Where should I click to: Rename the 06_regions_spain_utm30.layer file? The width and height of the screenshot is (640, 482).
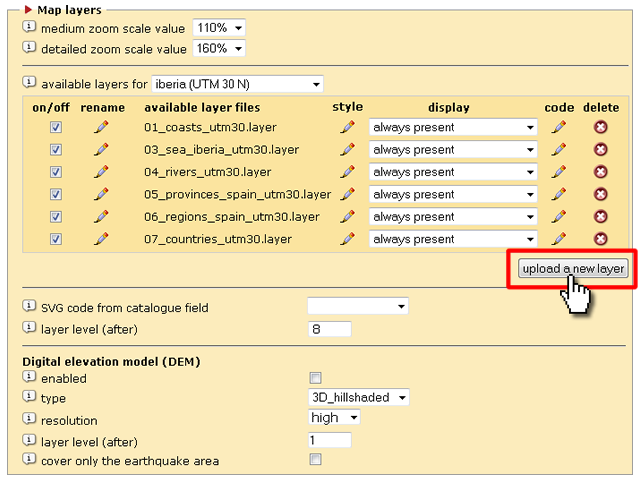(x=101, y=217)
